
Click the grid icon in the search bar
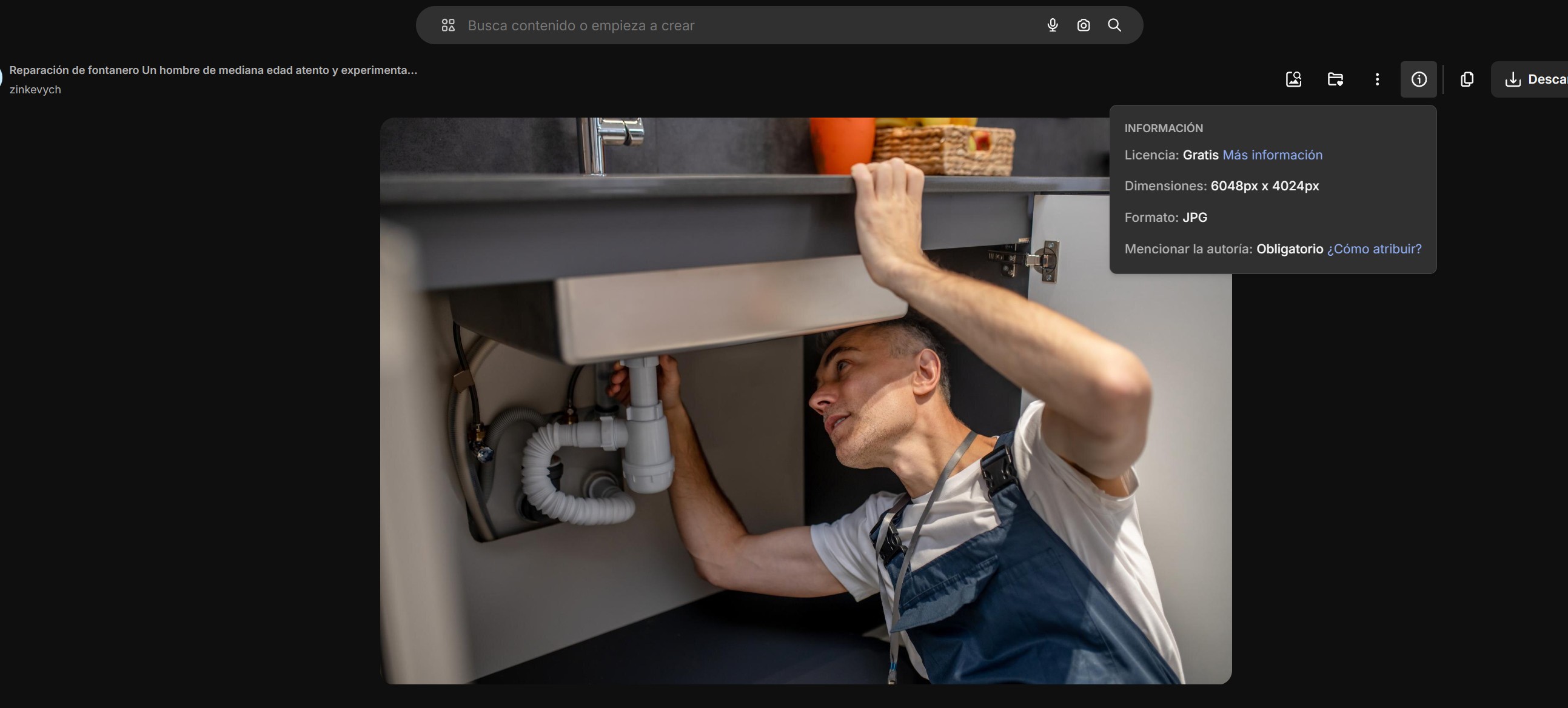click(x=448, y=25)
